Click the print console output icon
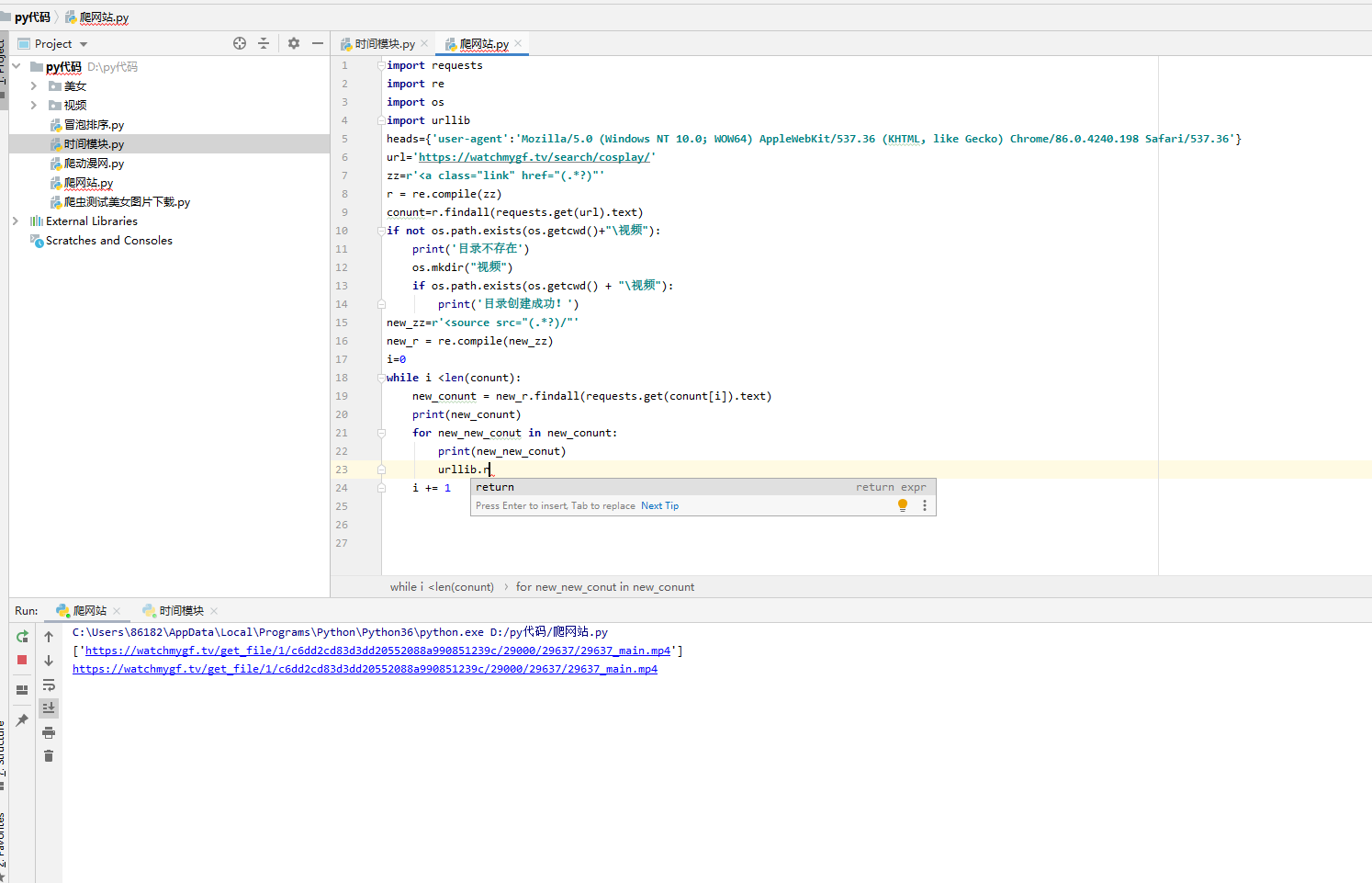 pyautogui.click(x=49, y=732)
